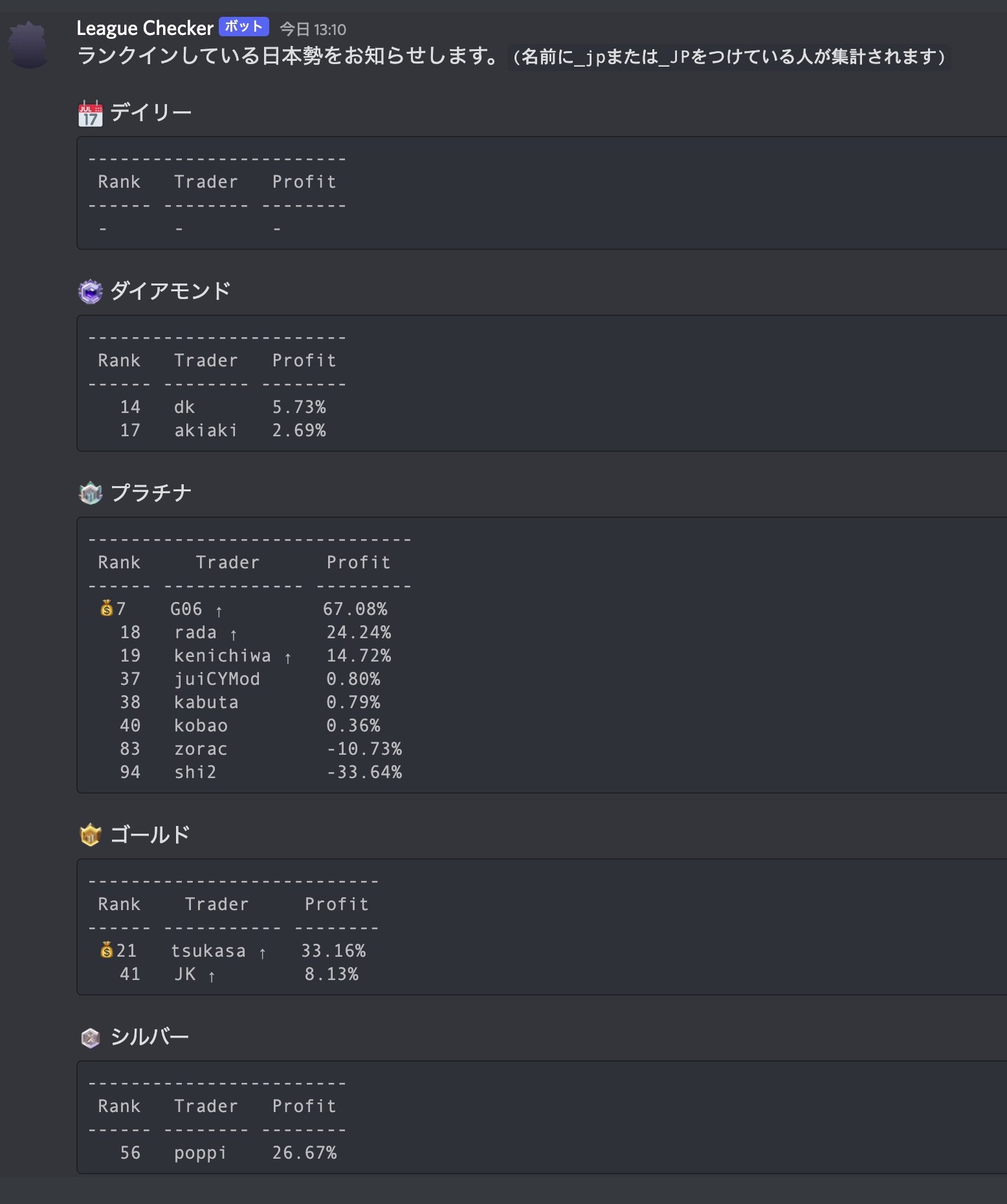Click the League Checker bot avatar

(28, 45)
